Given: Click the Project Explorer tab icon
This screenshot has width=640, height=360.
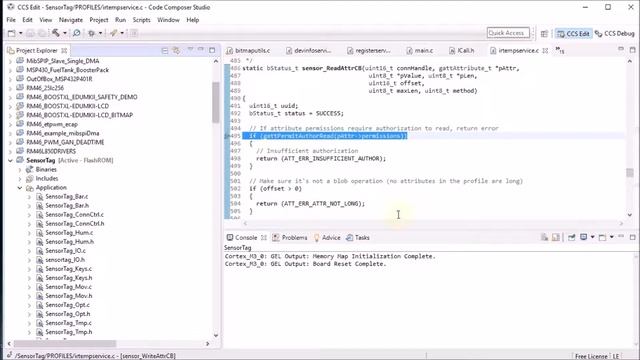Looking at the screenshot, I should 11,51.
